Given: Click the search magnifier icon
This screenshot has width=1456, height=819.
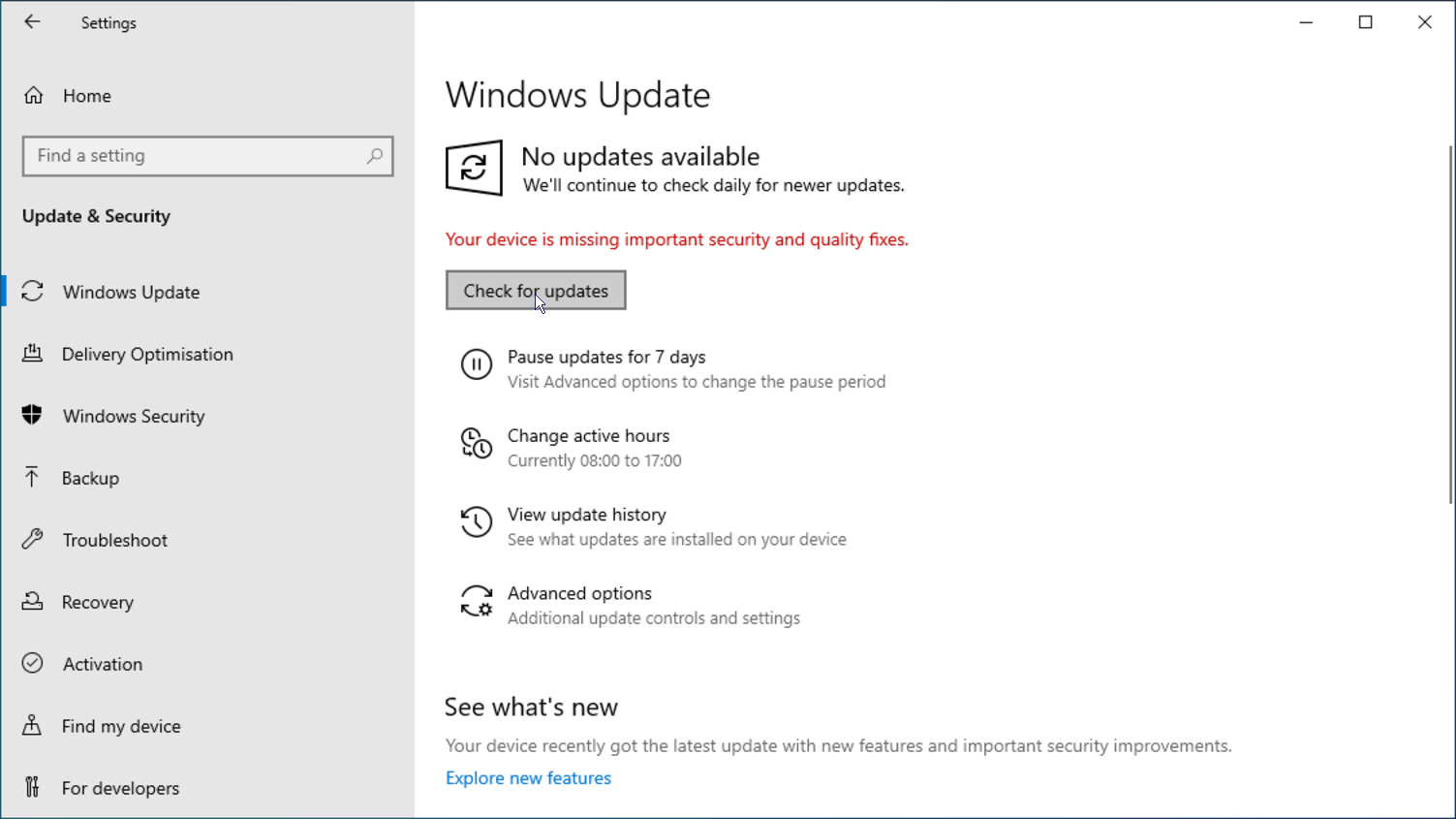Looking at the screenshot, I should tap(375, 156).
